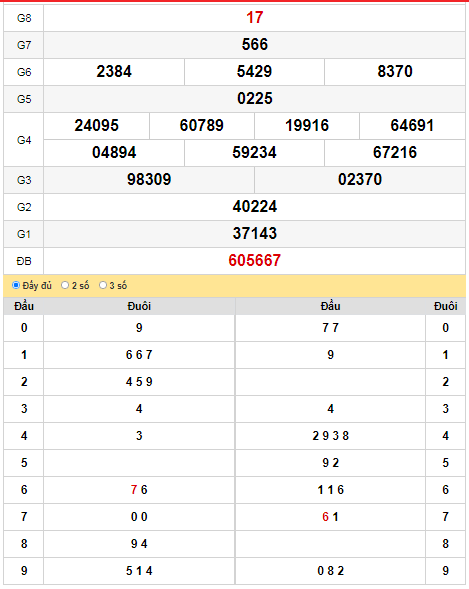Viewport: 469px width, 589px height.
Task: Click the G2 number 40224
Action: click(255, 207)
